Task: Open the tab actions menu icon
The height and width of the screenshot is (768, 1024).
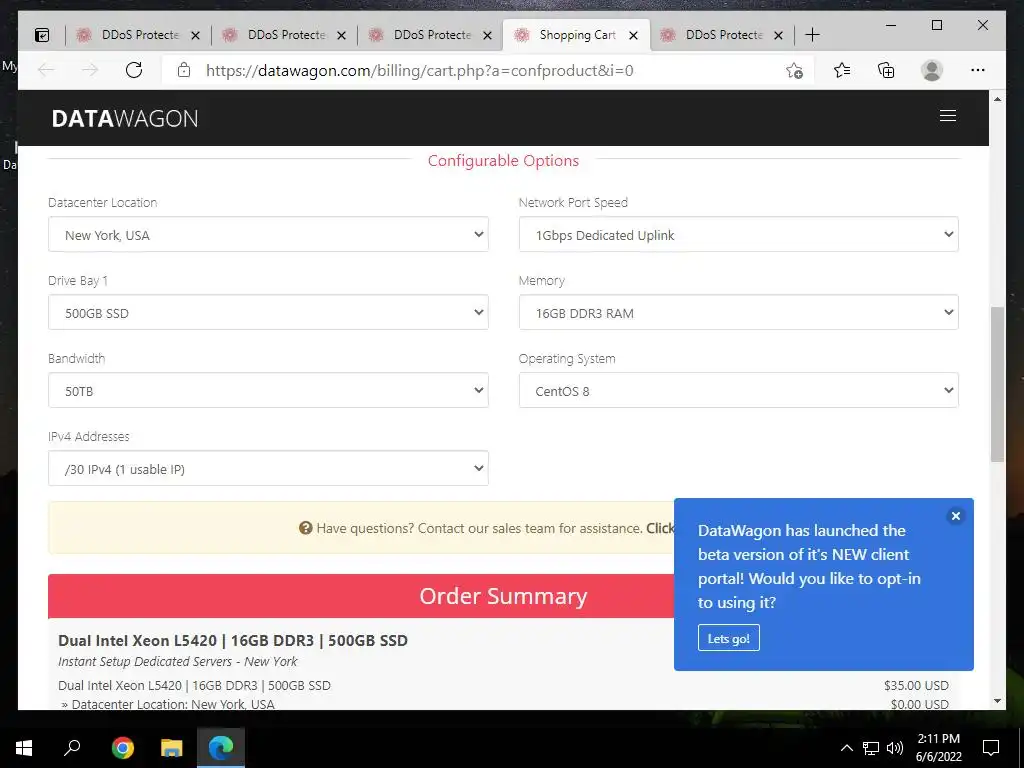Action: 42,35
